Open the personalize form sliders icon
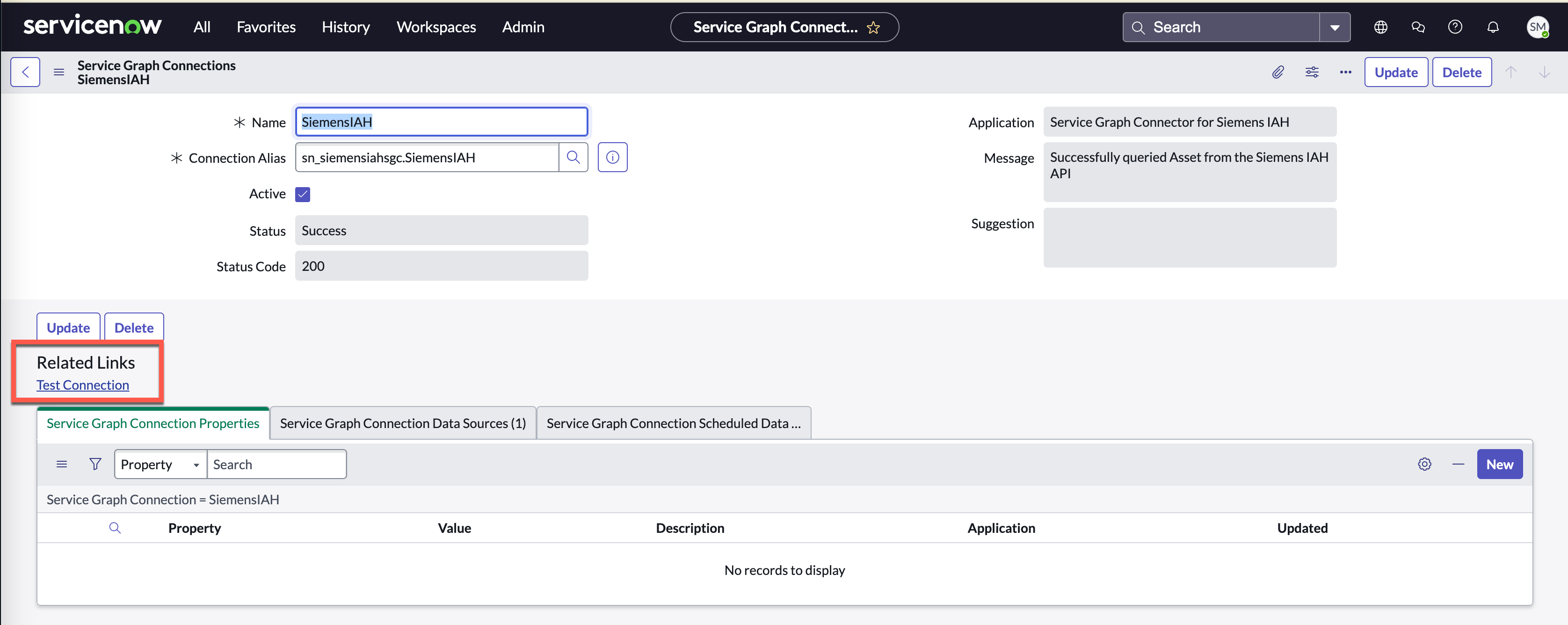 pos(1312,72)
